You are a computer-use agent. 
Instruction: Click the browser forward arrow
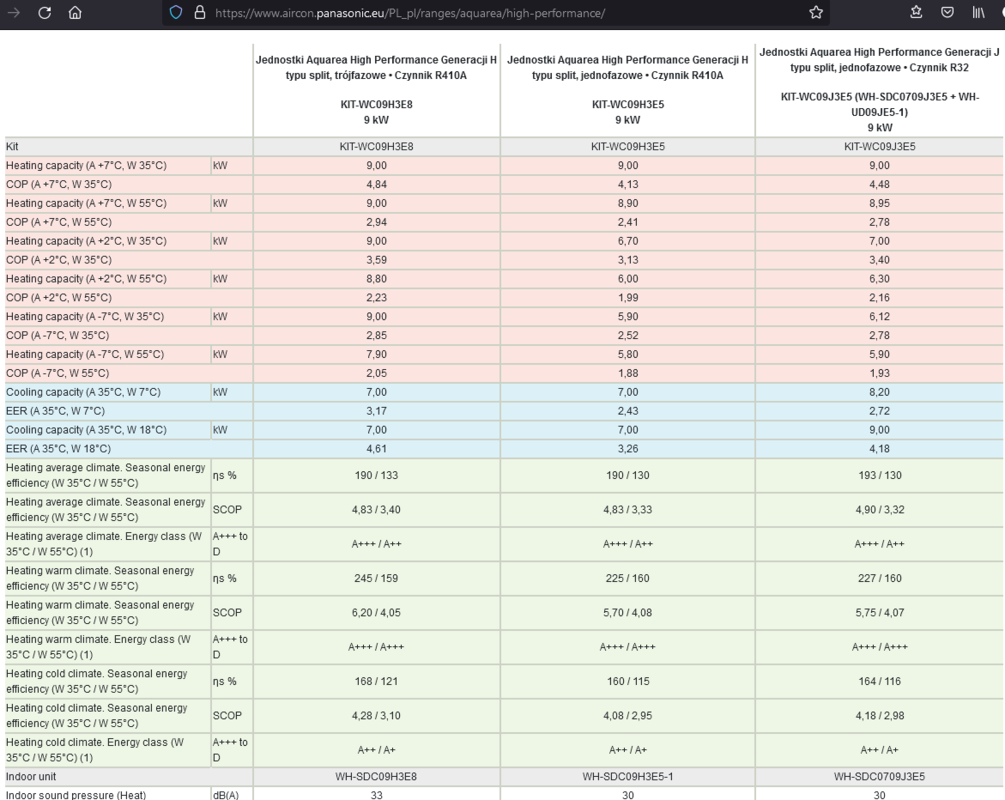(13, 13)
